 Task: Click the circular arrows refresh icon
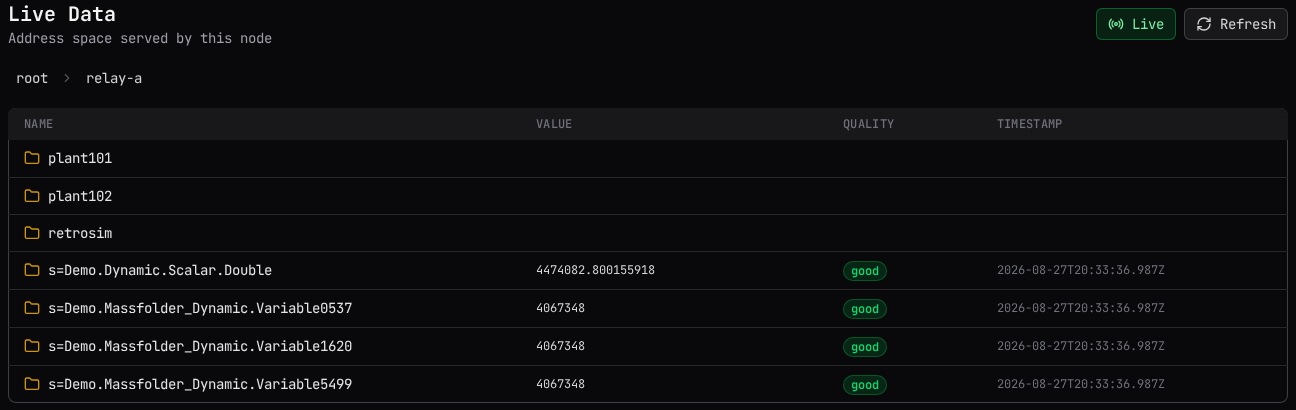pos(1204,24)
